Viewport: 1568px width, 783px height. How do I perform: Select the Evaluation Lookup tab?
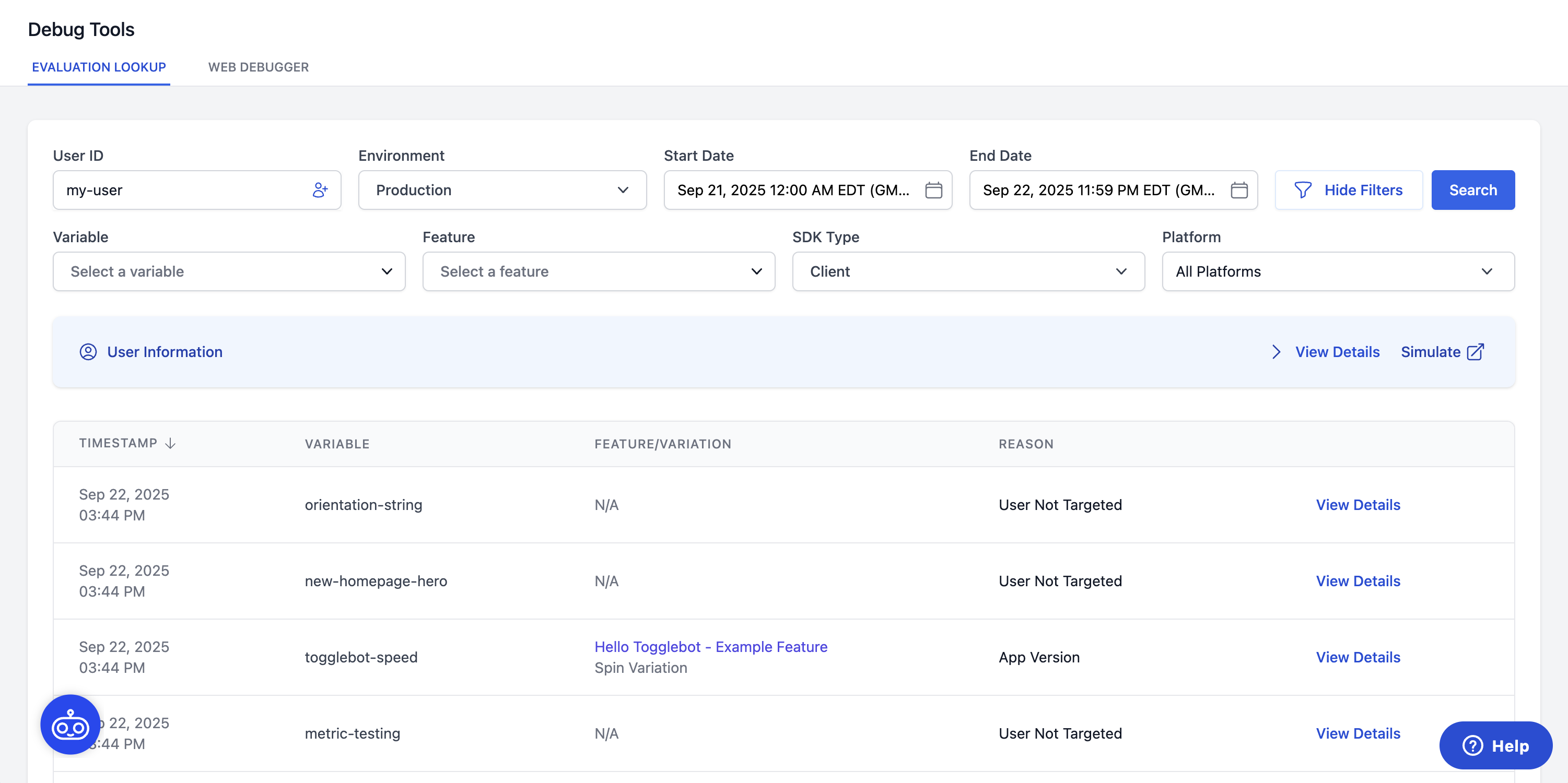(99, 67)
